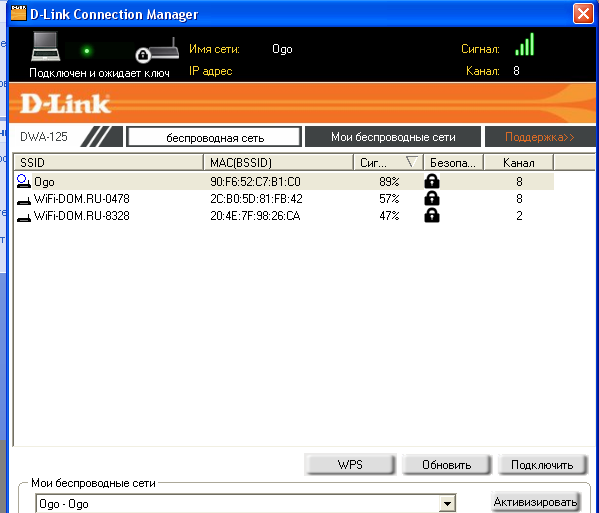The image size is (599, 513).
Task: Click the WPS button
Action: point(350,464)
